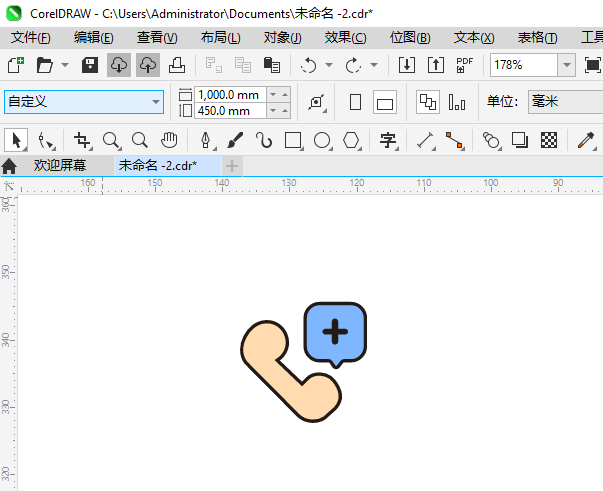Viewport: 603px width, 491px height.
Task: Toggle apply layout to current page only
Action: pos(457,102)
